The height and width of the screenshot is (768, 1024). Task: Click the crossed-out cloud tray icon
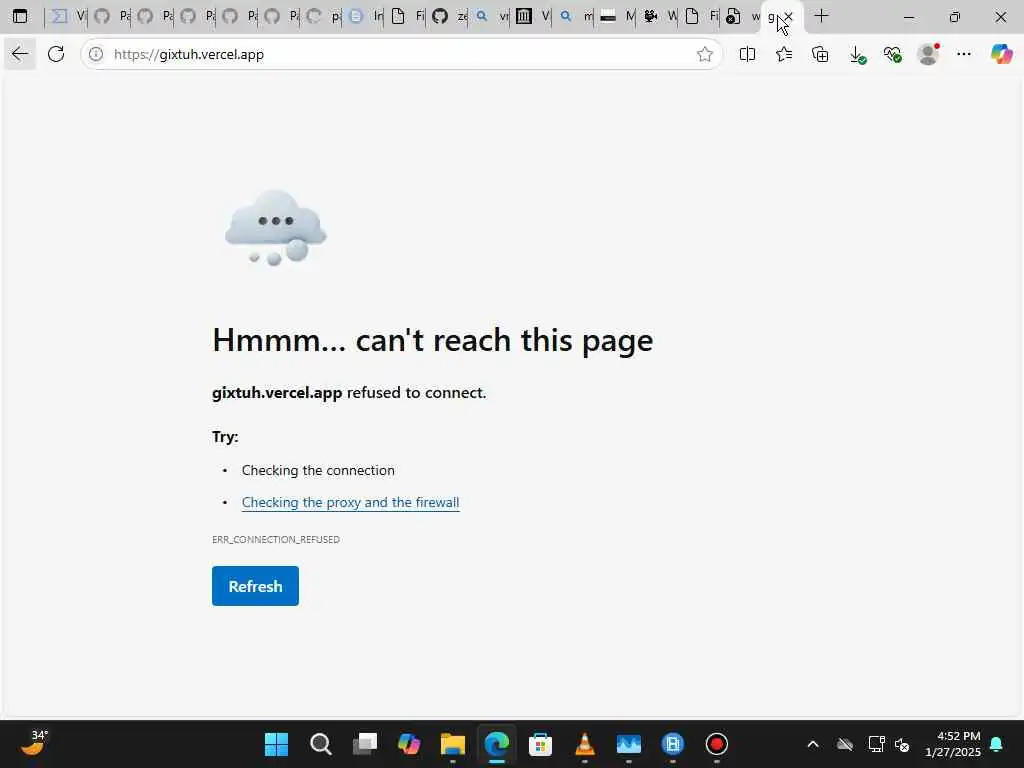(845, 744)
